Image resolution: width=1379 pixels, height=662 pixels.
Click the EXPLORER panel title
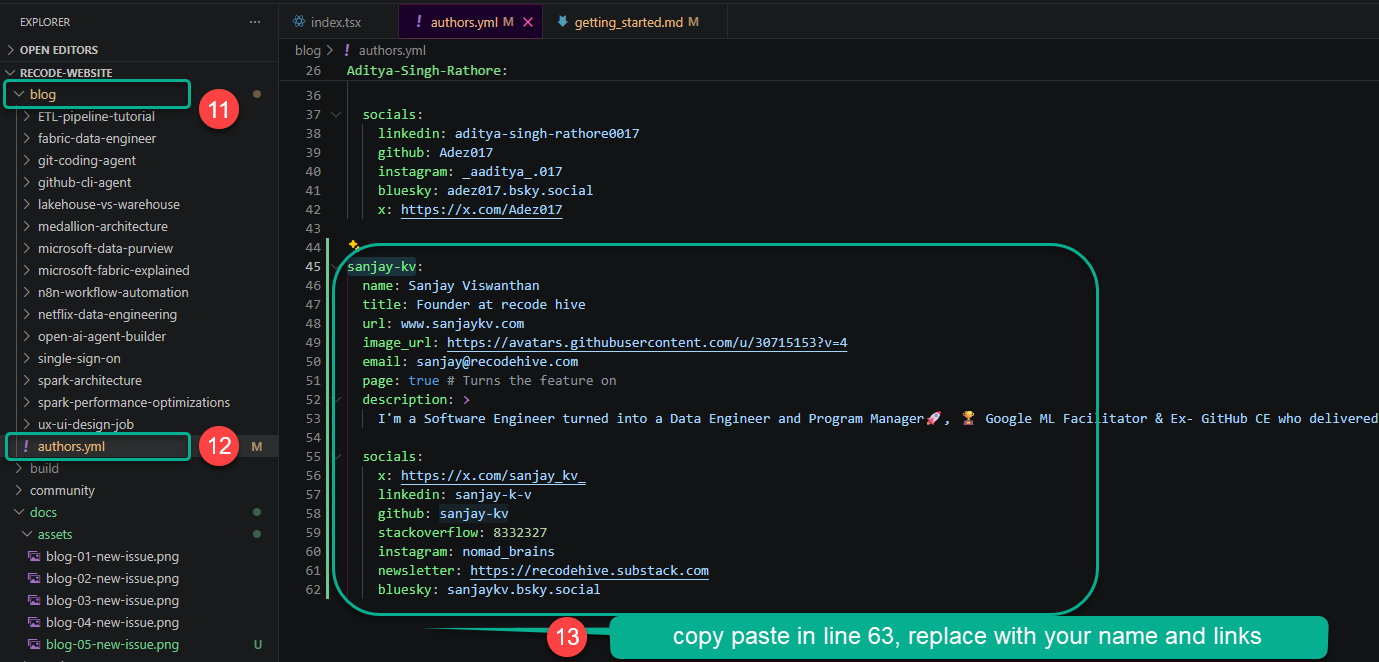tap(45, 22)
